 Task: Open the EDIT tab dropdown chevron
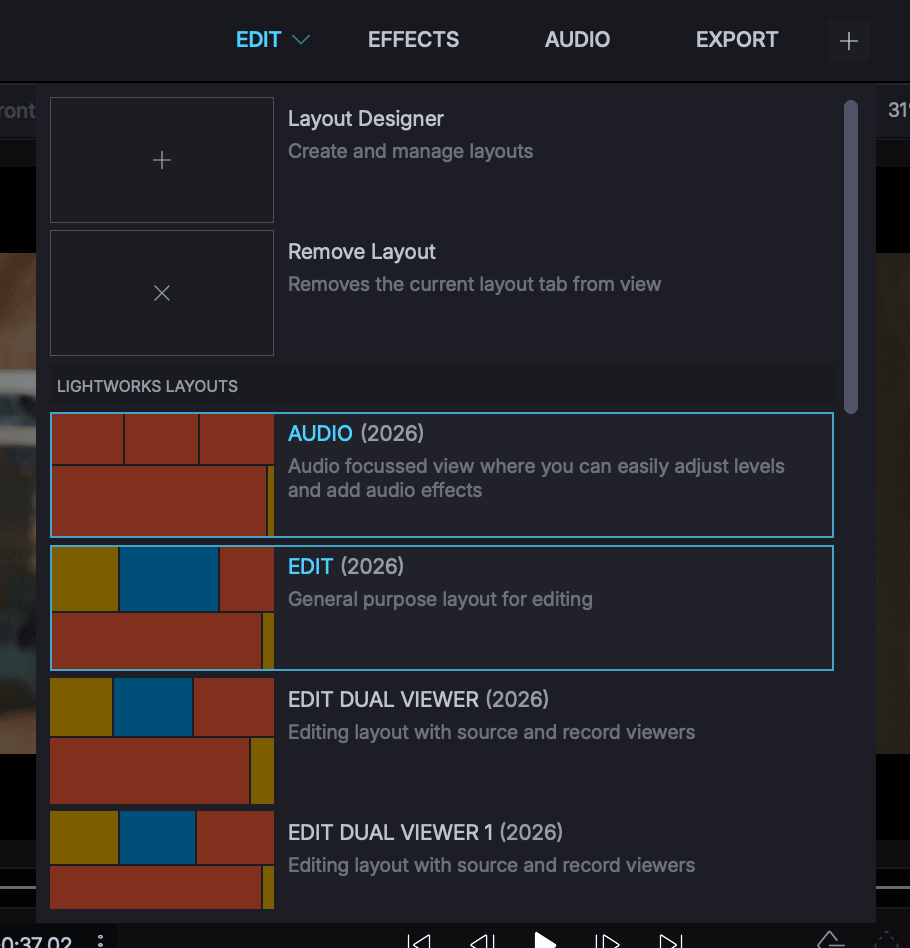click(x=301, y=40)
